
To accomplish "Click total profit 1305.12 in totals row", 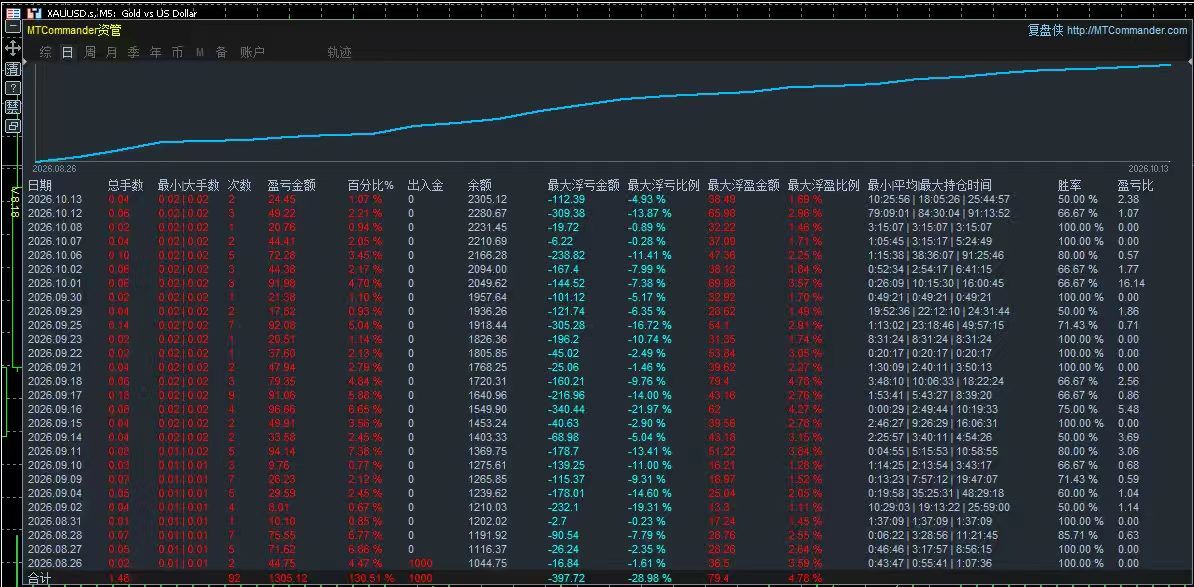I will [x=288, y=579].
